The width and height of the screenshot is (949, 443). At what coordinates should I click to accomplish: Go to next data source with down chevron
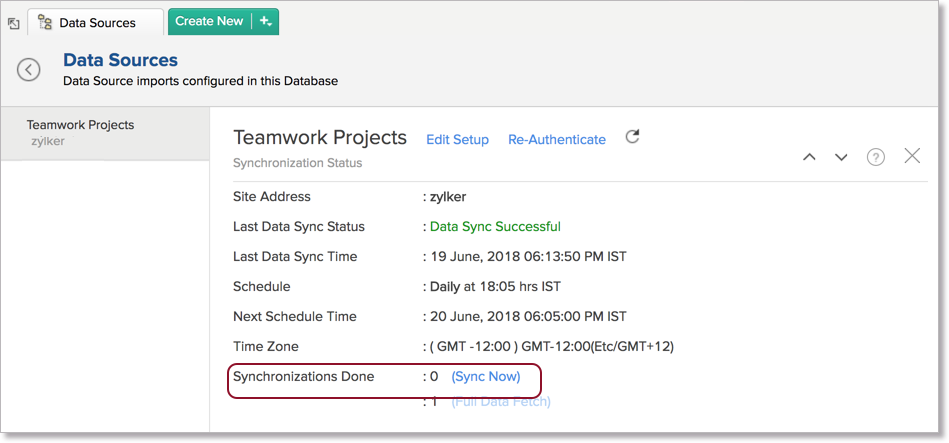841,157
